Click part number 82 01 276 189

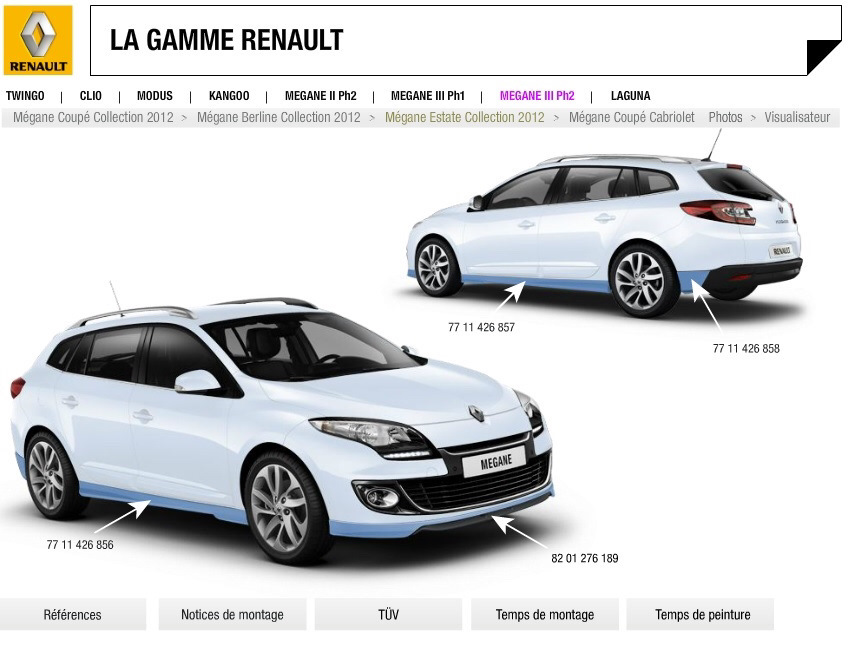point(585,558)
